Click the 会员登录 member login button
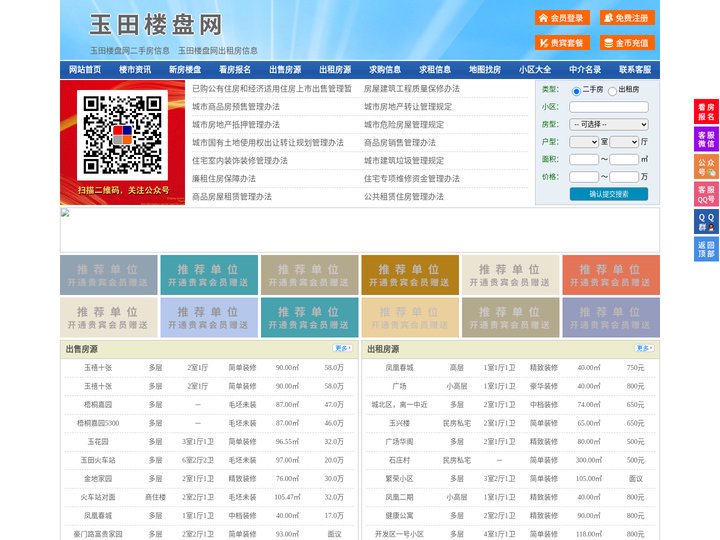The image size is (720, 540). [x=562, y=18]
